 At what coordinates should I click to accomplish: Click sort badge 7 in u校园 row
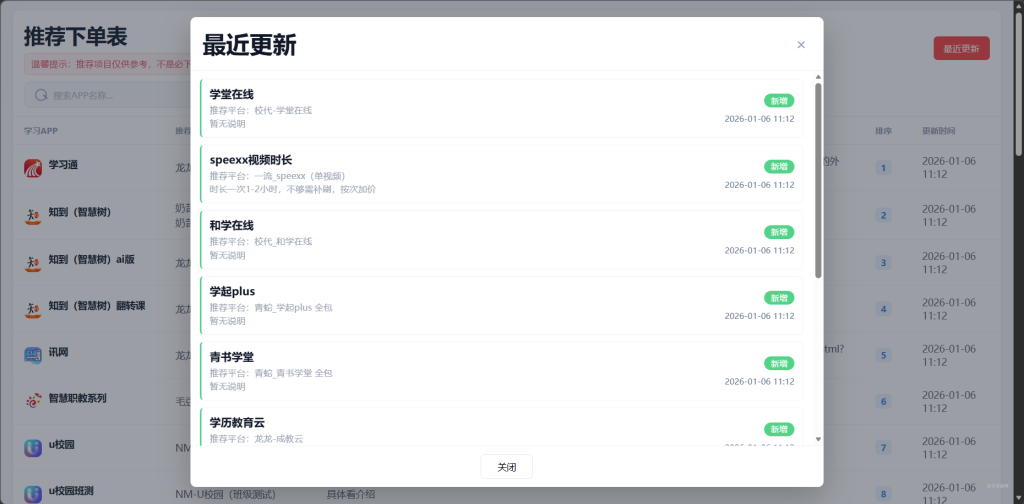(x=883, y=448)
